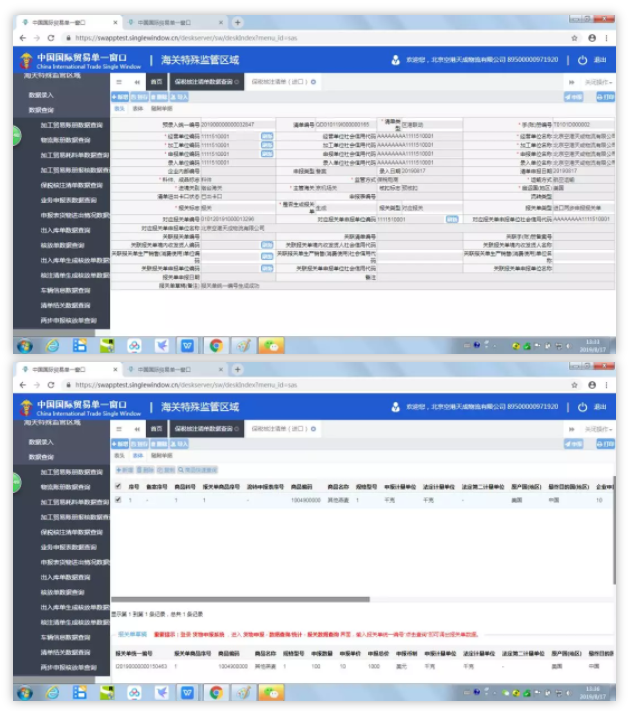This screenshot has width=633, height=711.
Task: Click lookup button beside 关联报关单申报单位编码
Action: [x=267, y=268]
